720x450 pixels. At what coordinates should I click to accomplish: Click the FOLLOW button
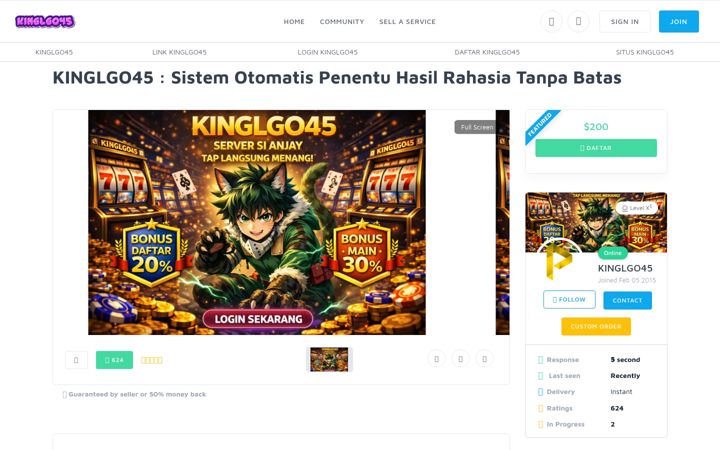pos(569,299)
